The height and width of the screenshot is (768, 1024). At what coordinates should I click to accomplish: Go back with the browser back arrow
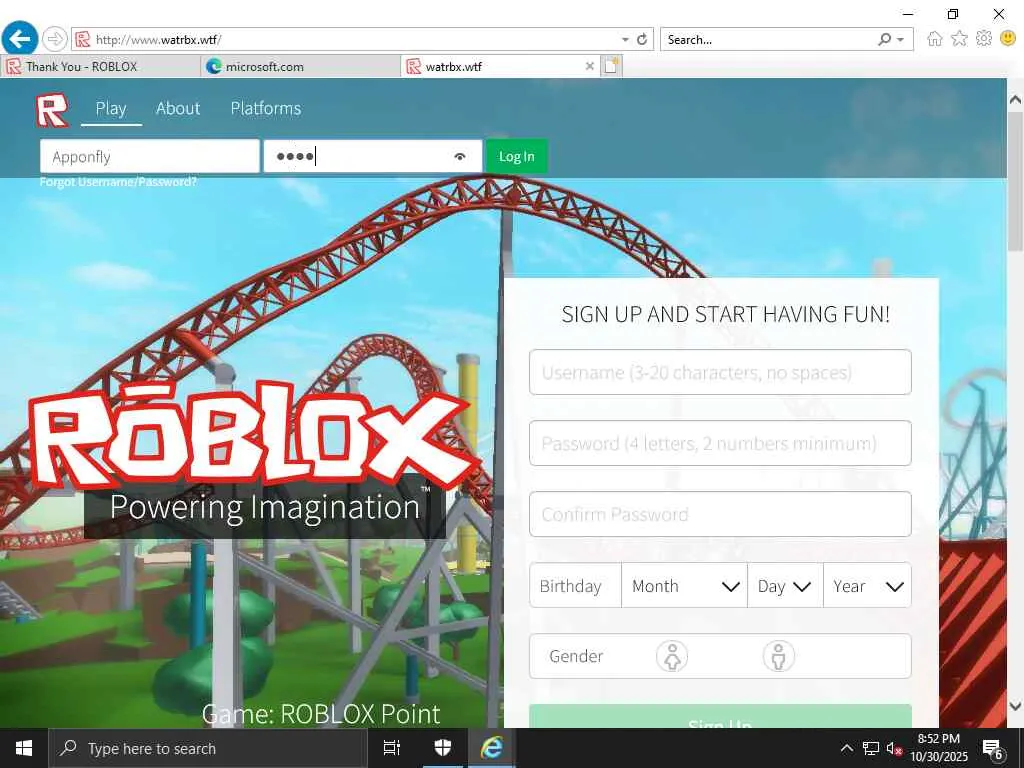[20, 39]
